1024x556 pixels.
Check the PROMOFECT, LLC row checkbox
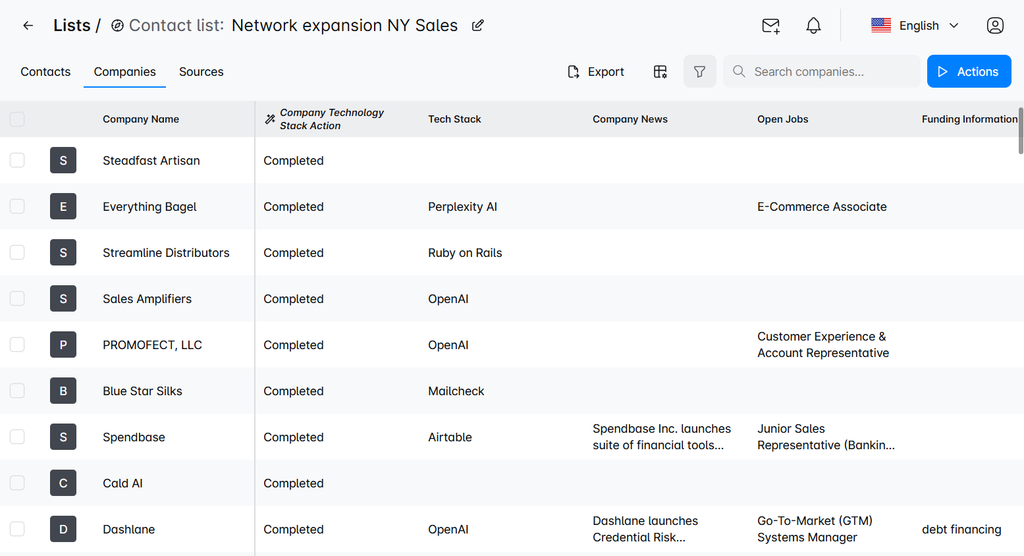coord(17,344)
